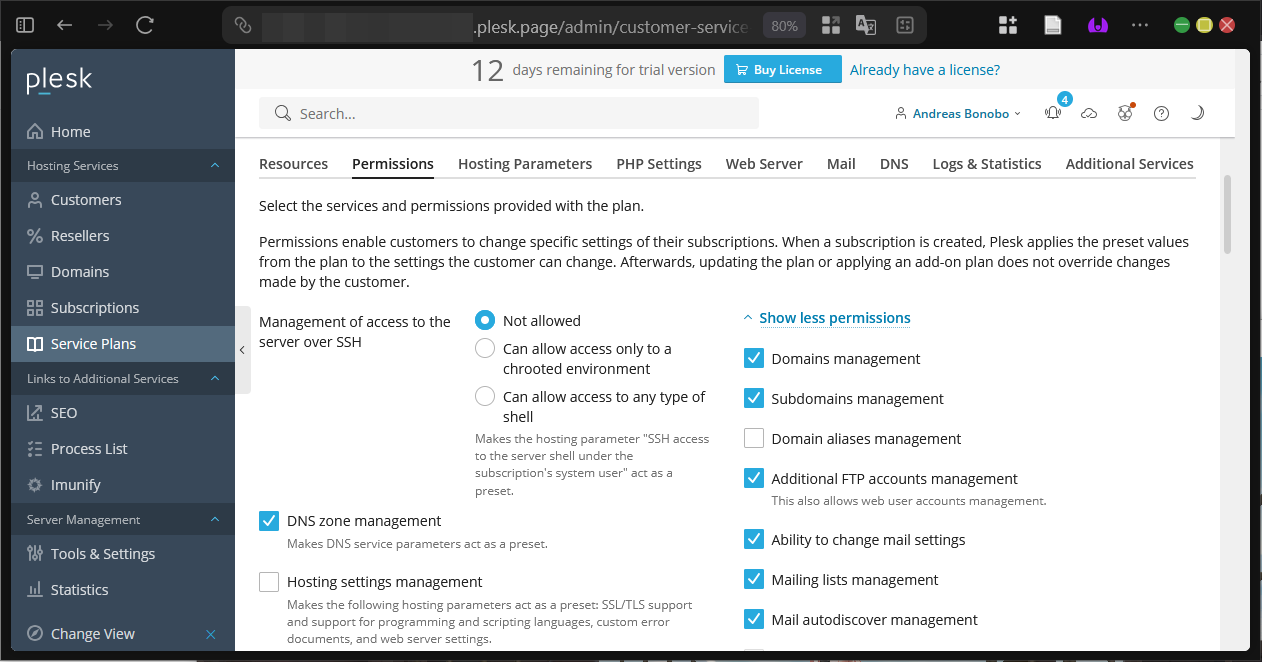Collapse the Hosting Services section
This screenshot has width=1262, height=662.
(x=215, y=166)
